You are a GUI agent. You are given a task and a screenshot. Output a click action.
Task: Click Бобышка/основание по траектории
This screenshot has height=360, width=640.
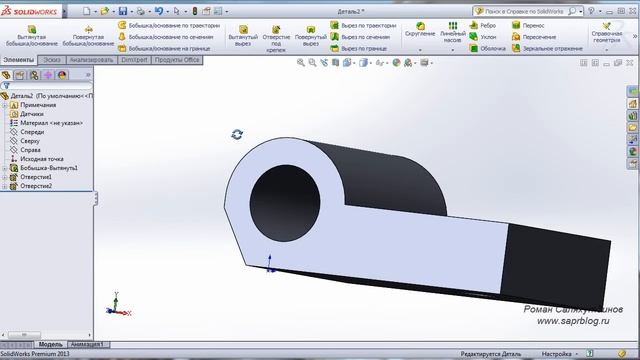click(169, 25)
